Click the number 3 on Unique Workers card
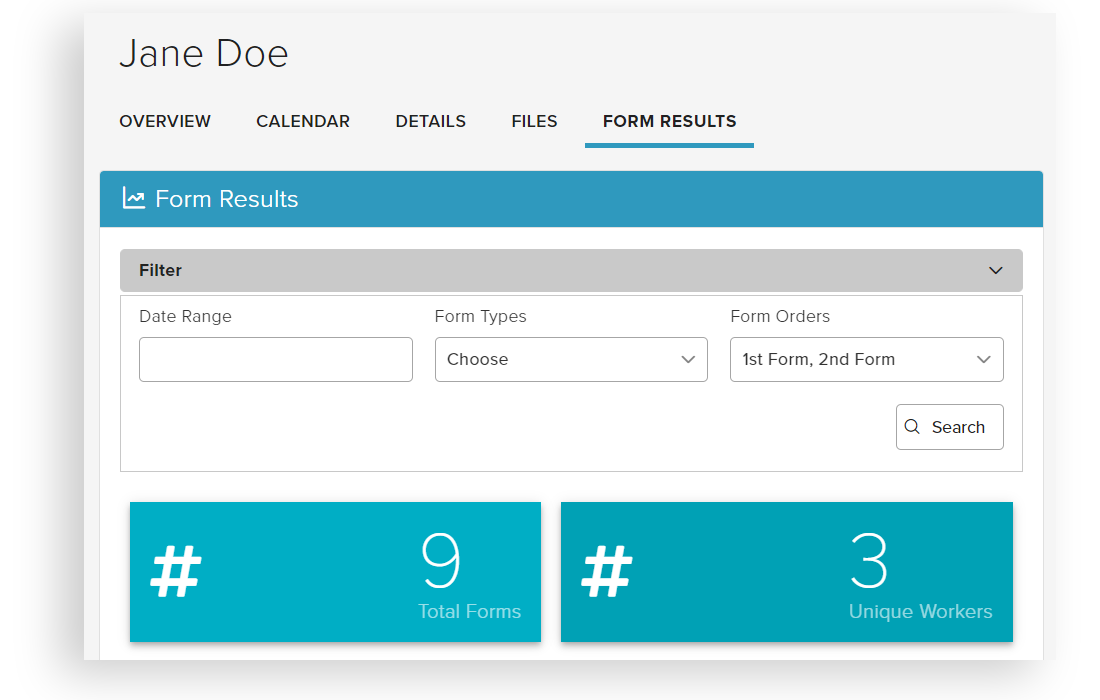Viewport: 1100px width, 700px height. 868,562
